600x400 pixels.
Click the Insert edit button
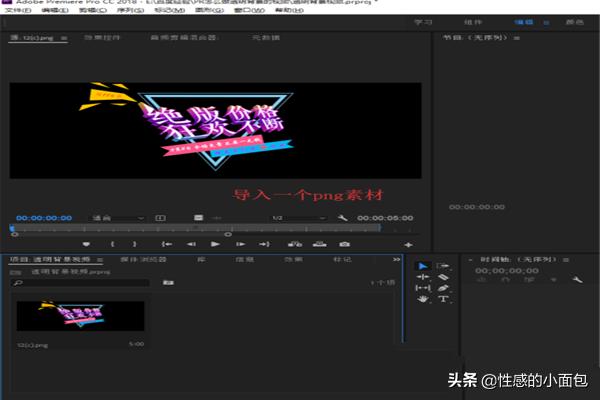[x=295, y=244]
